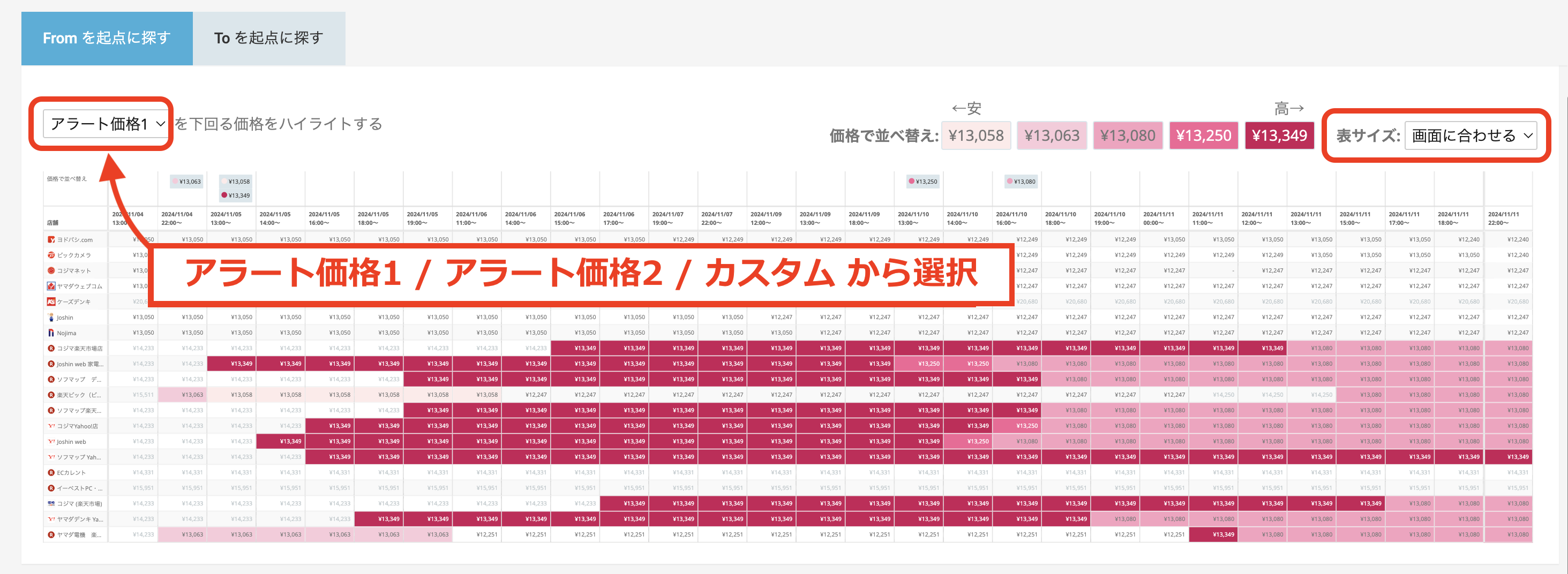The width and height of the screenshot is (1568, 574).
Task: Sort by the ¥13,058 price button
Action: pos(976,136)
